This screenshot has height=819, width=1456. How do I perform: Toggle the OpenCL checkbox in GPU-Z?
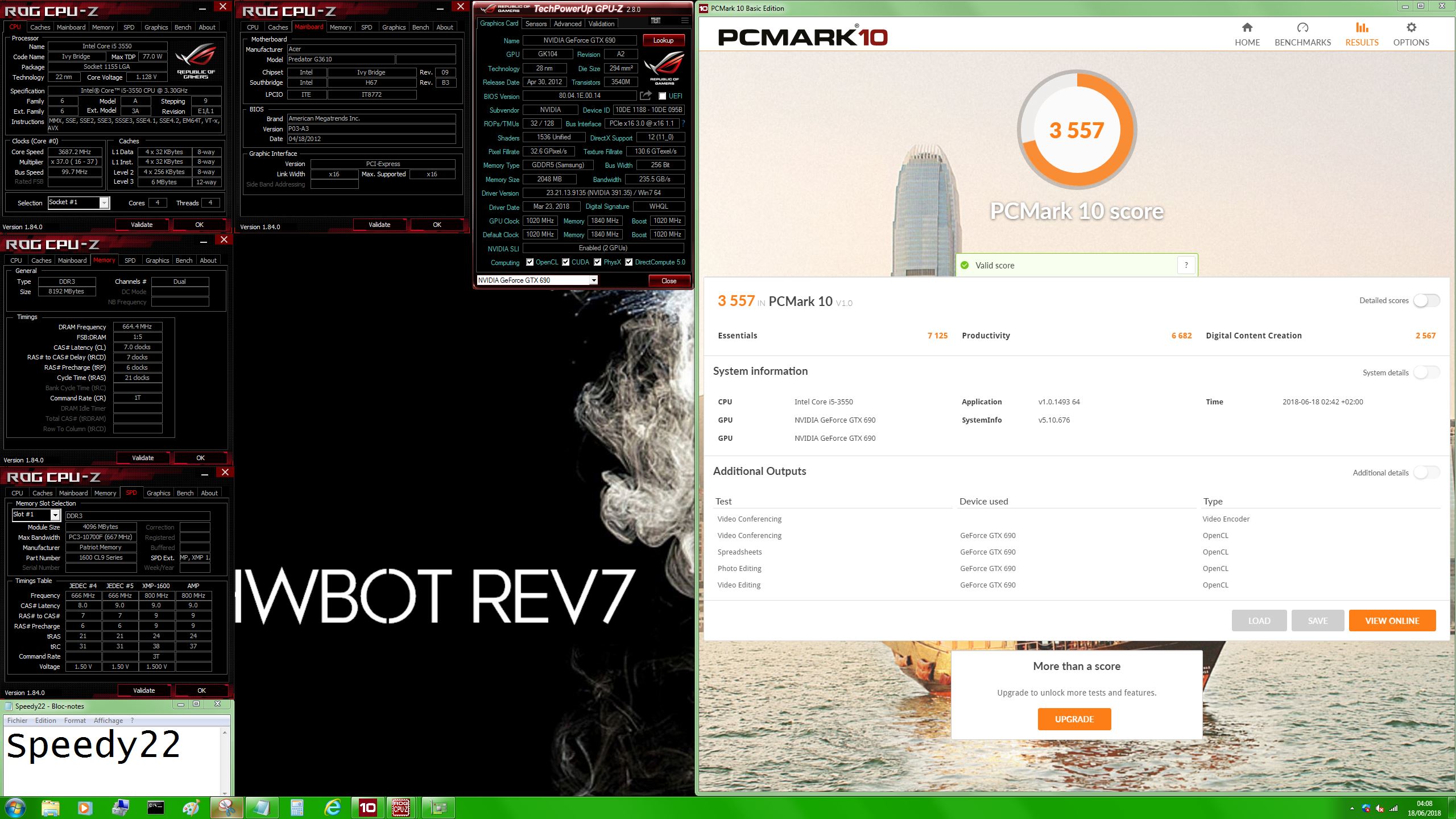coord(530,262)
